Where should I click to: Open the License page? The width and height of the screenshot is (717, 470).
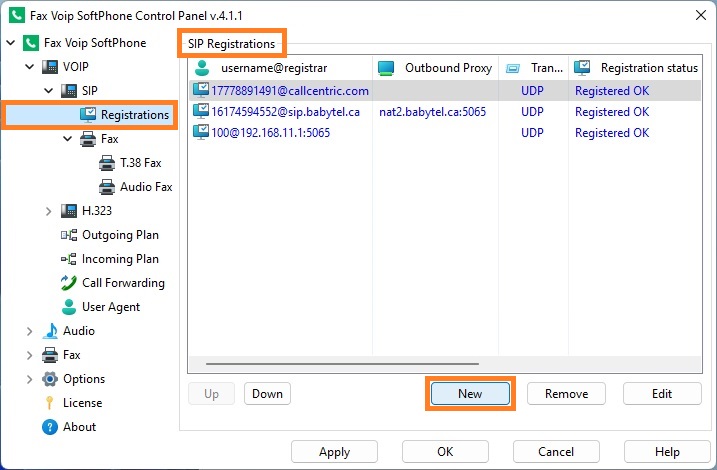point(82,403)
